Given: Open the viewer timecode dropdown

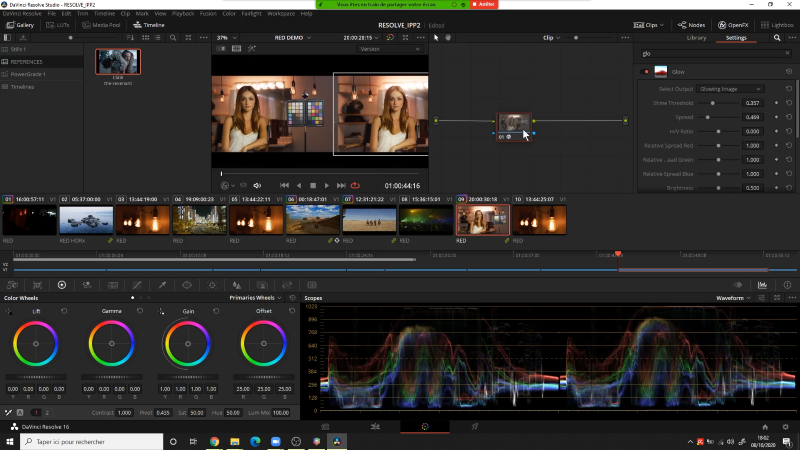Looking at the screenshot, I should [x=361, y=38].
